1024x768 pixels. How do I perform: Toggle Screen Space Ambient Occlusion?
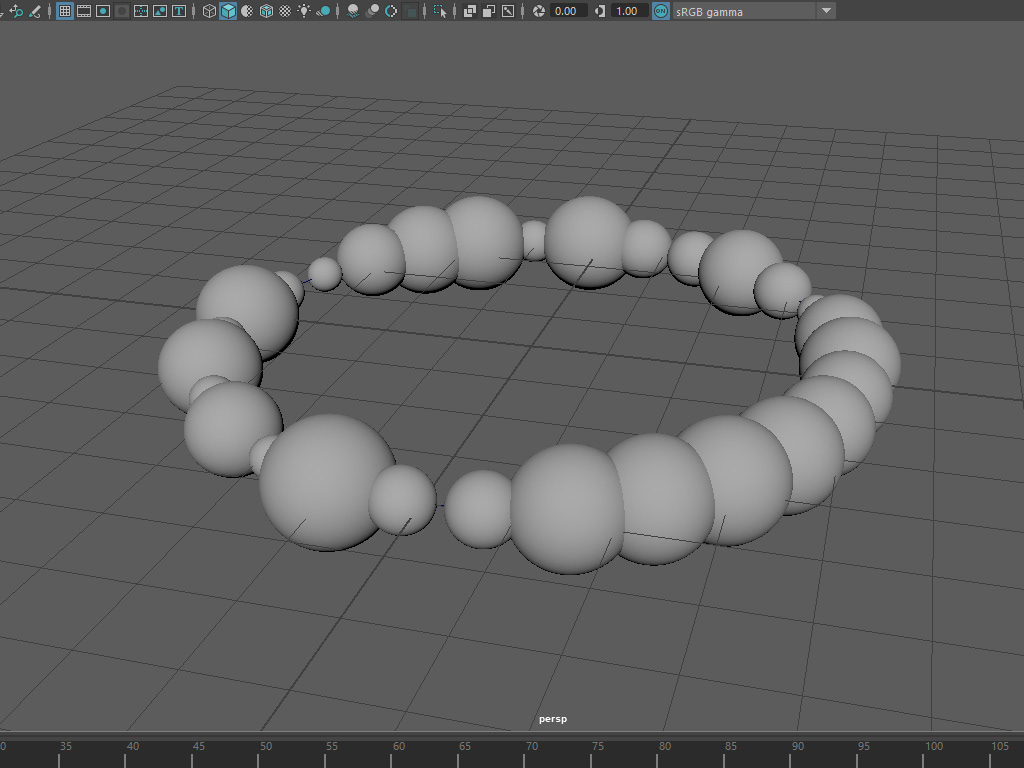(x=353, y=11)
